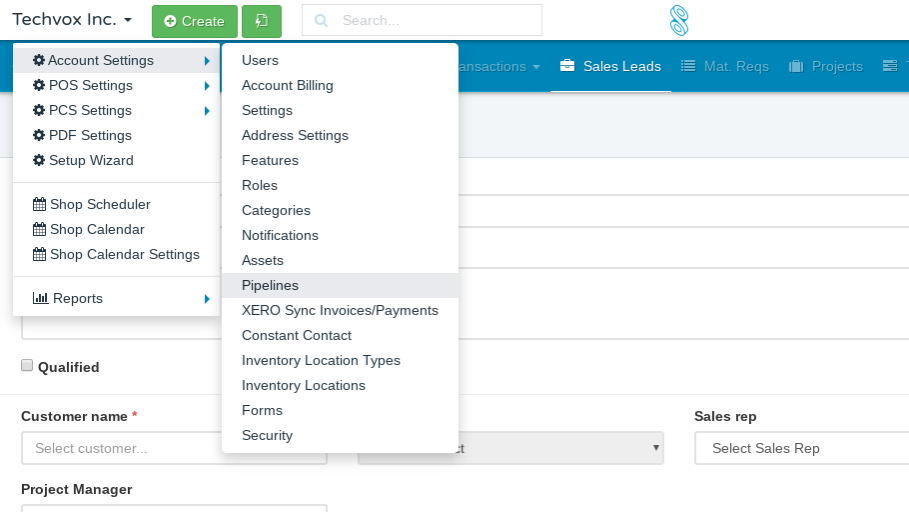Click calendar icon beside Shop Calendar Settings

point(39,254)
